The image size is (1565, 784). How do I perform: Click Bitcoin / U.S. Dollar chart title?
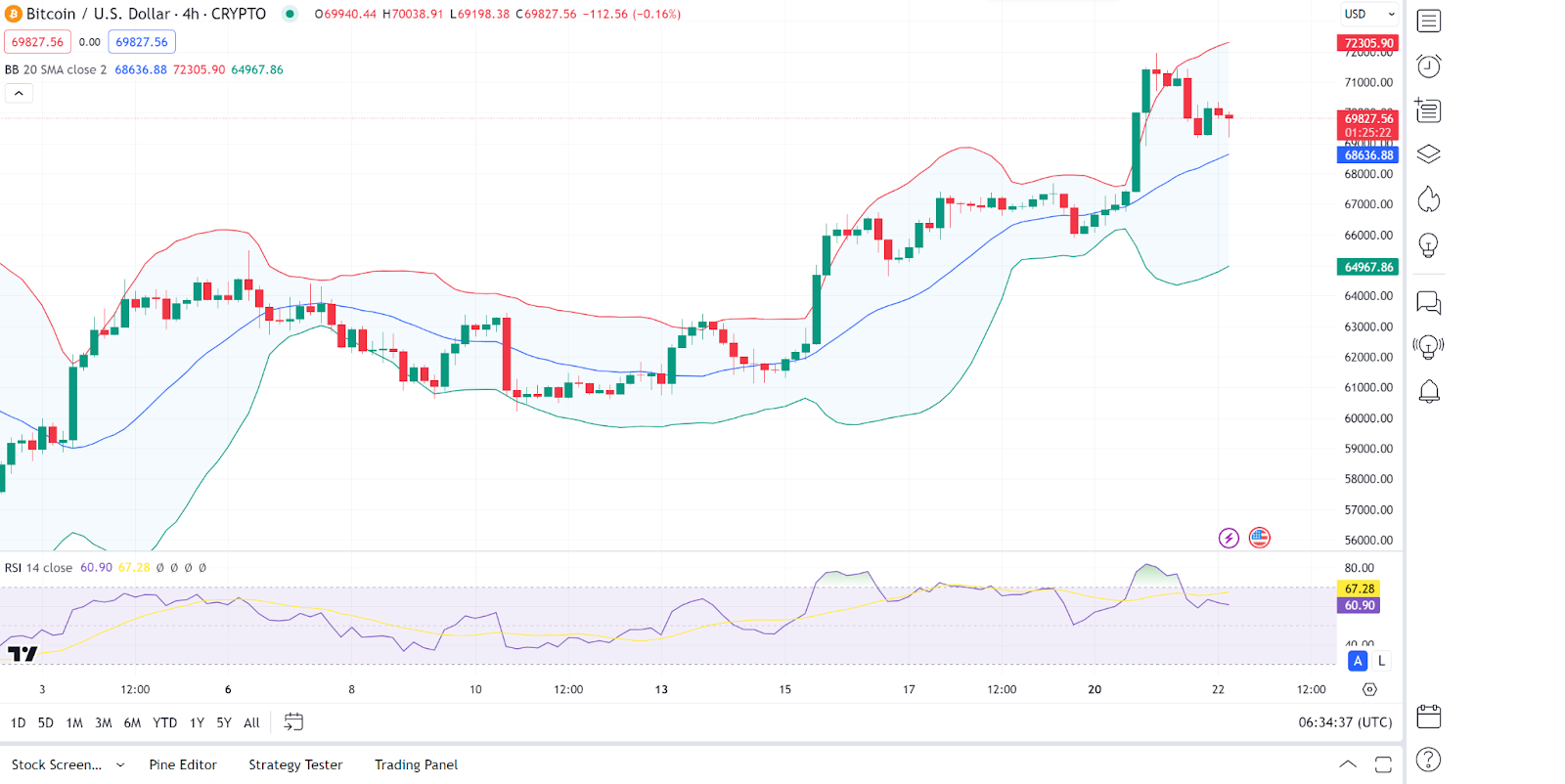point(146,14)
